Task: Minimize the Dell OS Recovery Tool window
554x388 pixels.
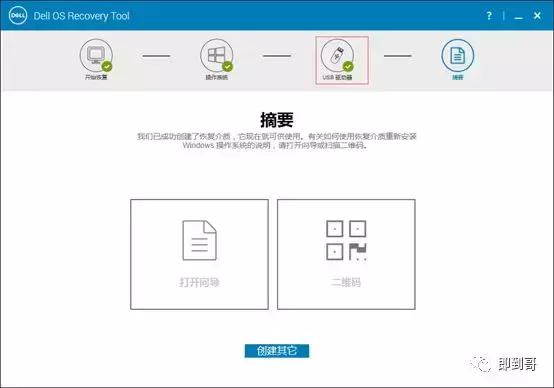Action: click(518, 16)
